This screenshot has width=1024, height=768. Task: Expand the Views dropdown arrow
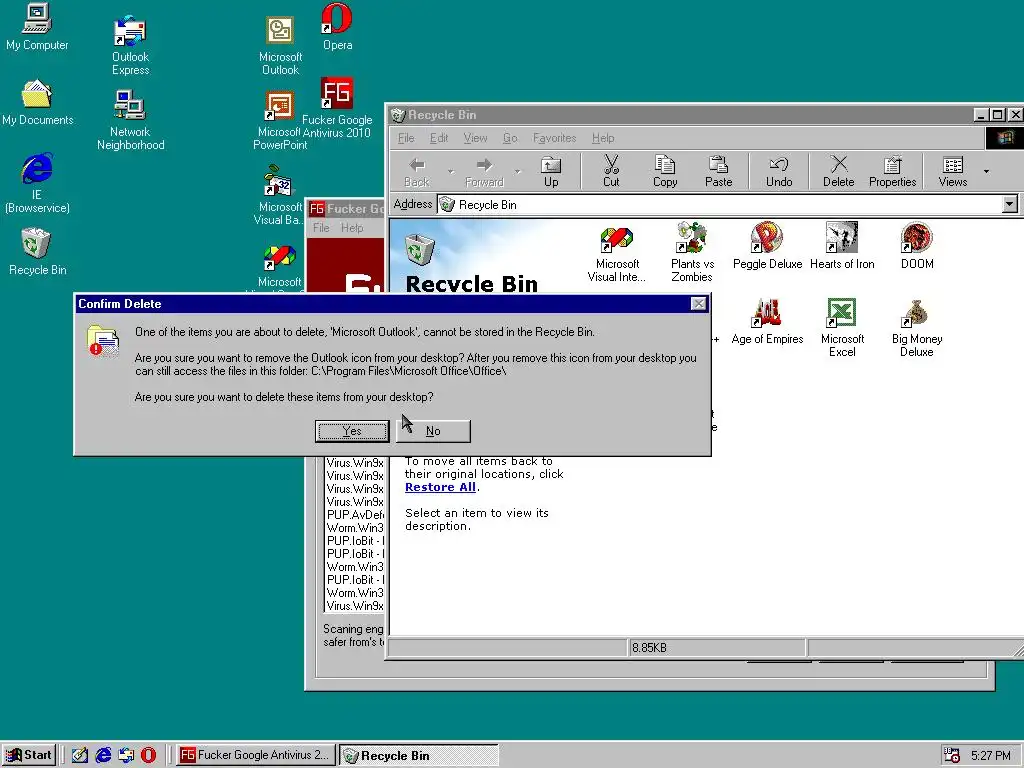coord(986,172)
